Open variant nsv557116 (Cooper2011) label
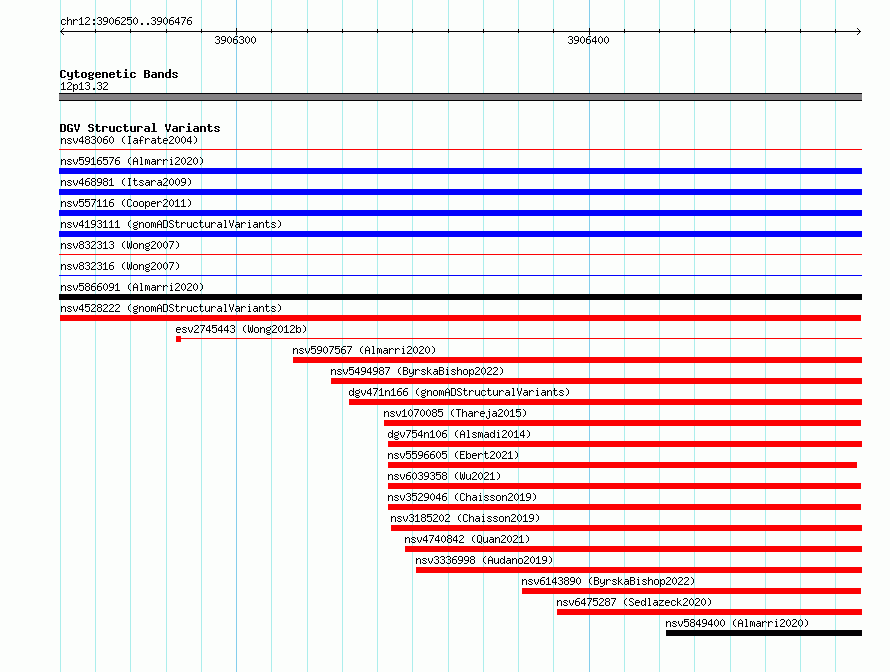 click(126, 203)
